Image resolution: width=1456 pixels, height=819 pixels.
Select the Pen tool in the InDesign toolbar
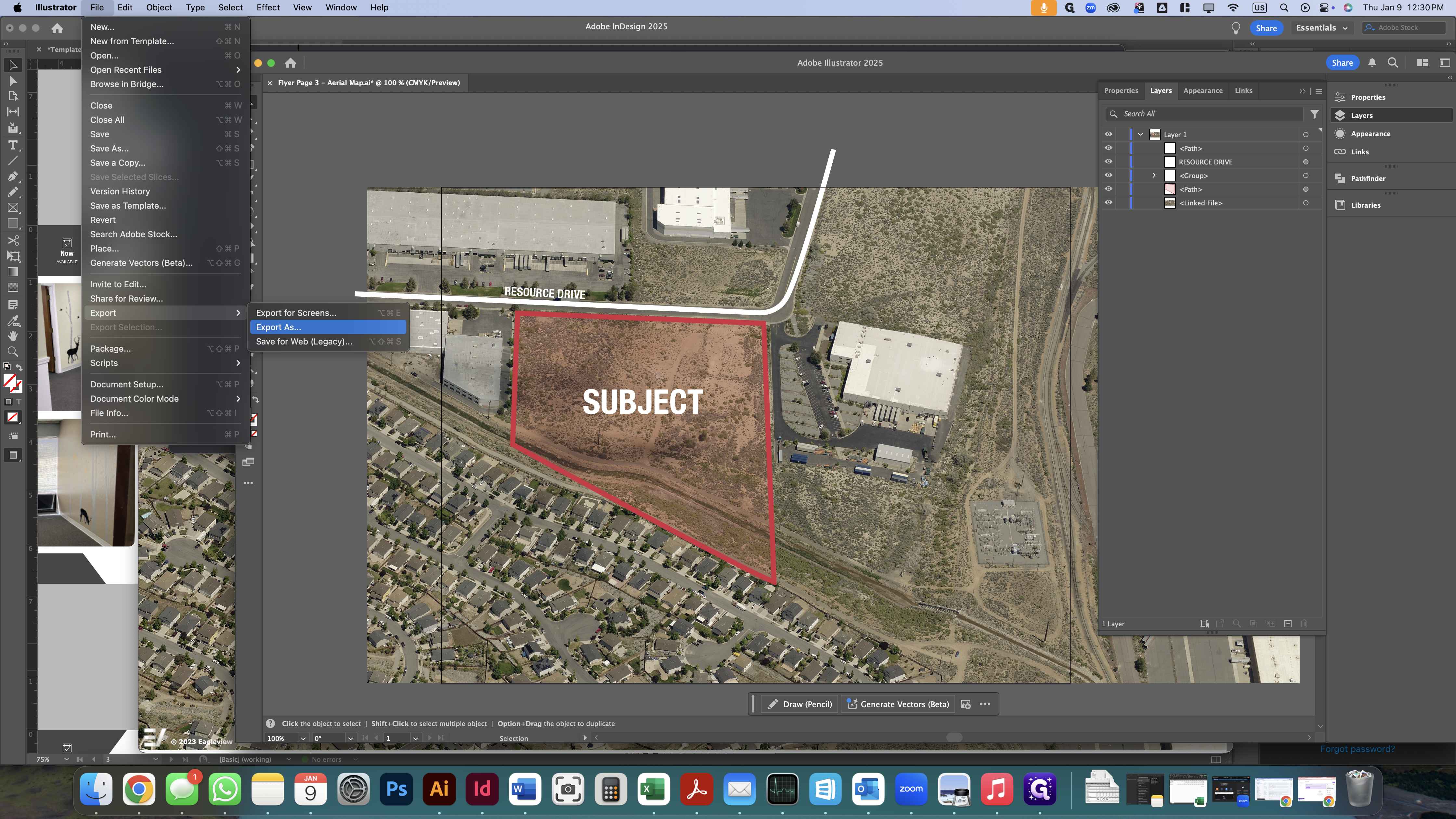[13, 176]
